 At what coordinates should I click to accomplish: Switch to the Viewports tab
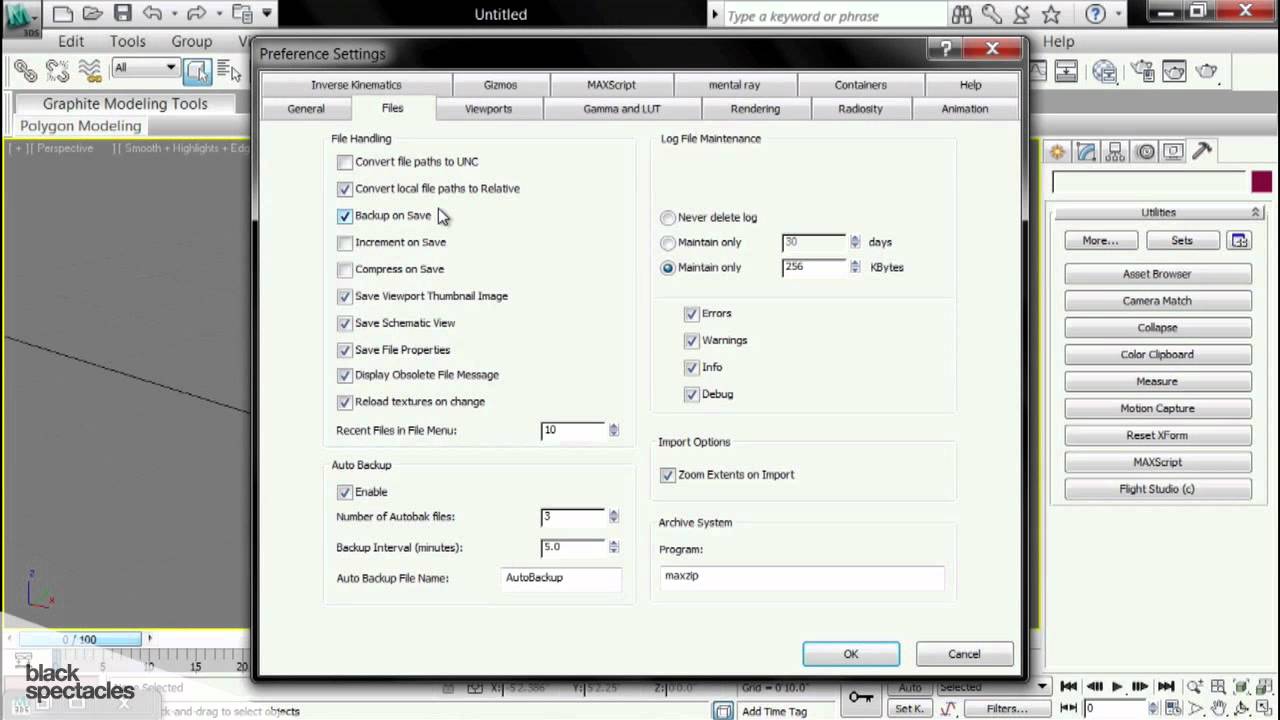(x=488, y=109)
